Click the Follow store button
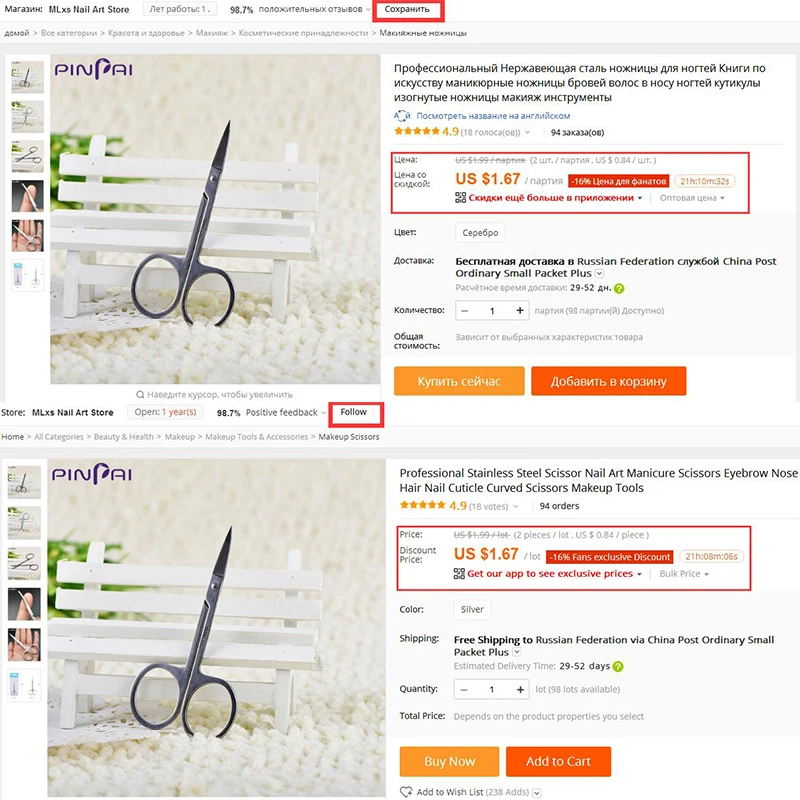Viewport: 800px width, 800px height. pyautogui.click(x=354, y=412)
